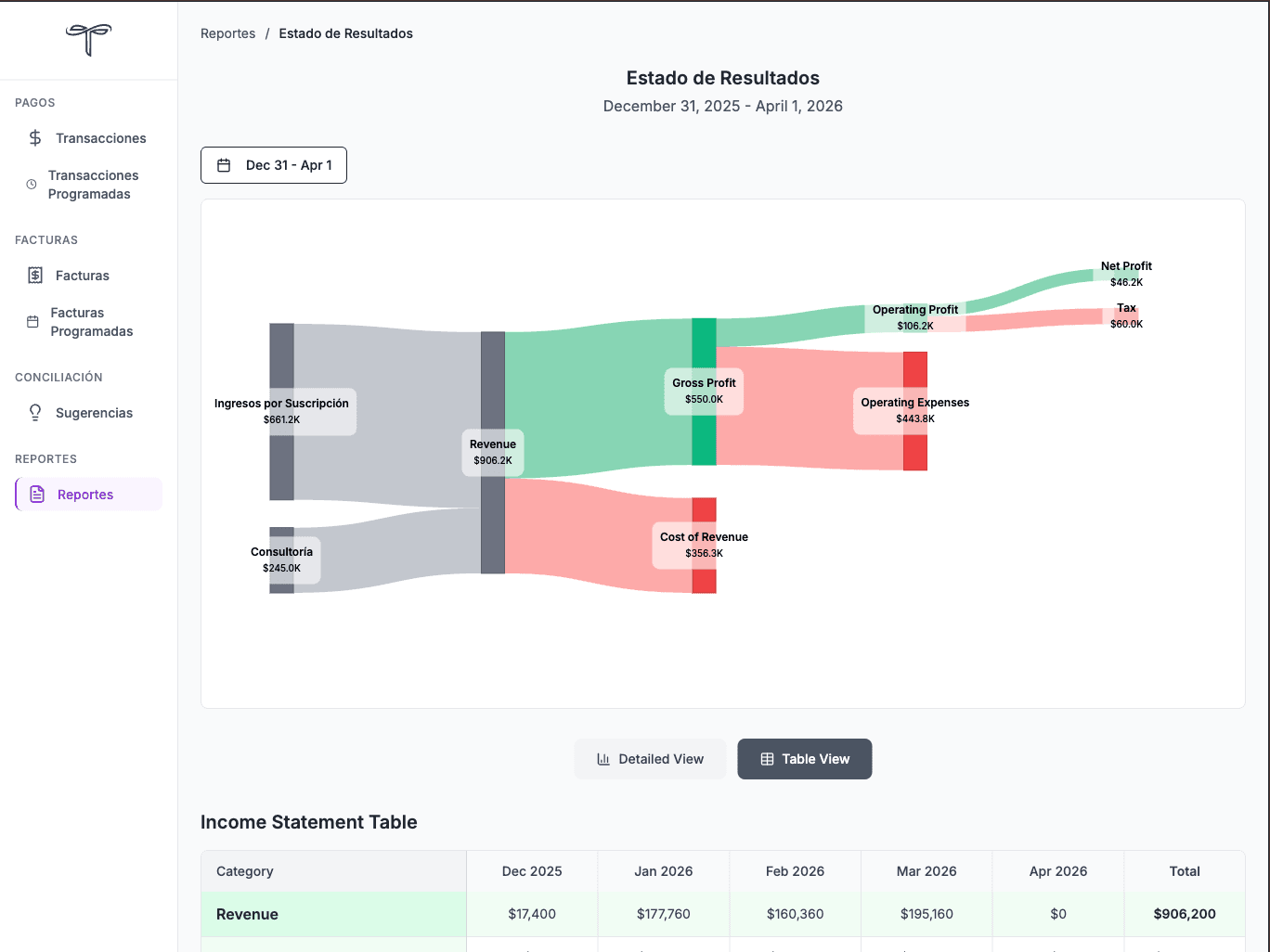This screenshot has width=1270, height=952.
Task: Click the Revenue row in the table
Action: tap(247, 914)
